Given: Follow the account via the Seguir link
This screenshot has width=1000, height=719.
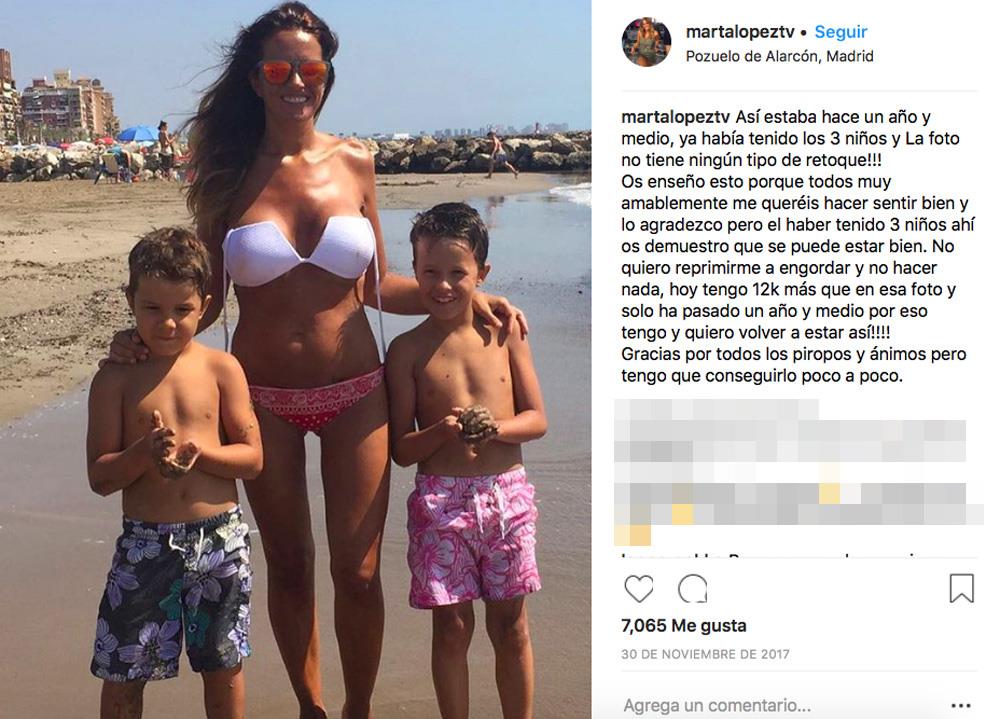Looking at the screenshot, I should 841,32.
